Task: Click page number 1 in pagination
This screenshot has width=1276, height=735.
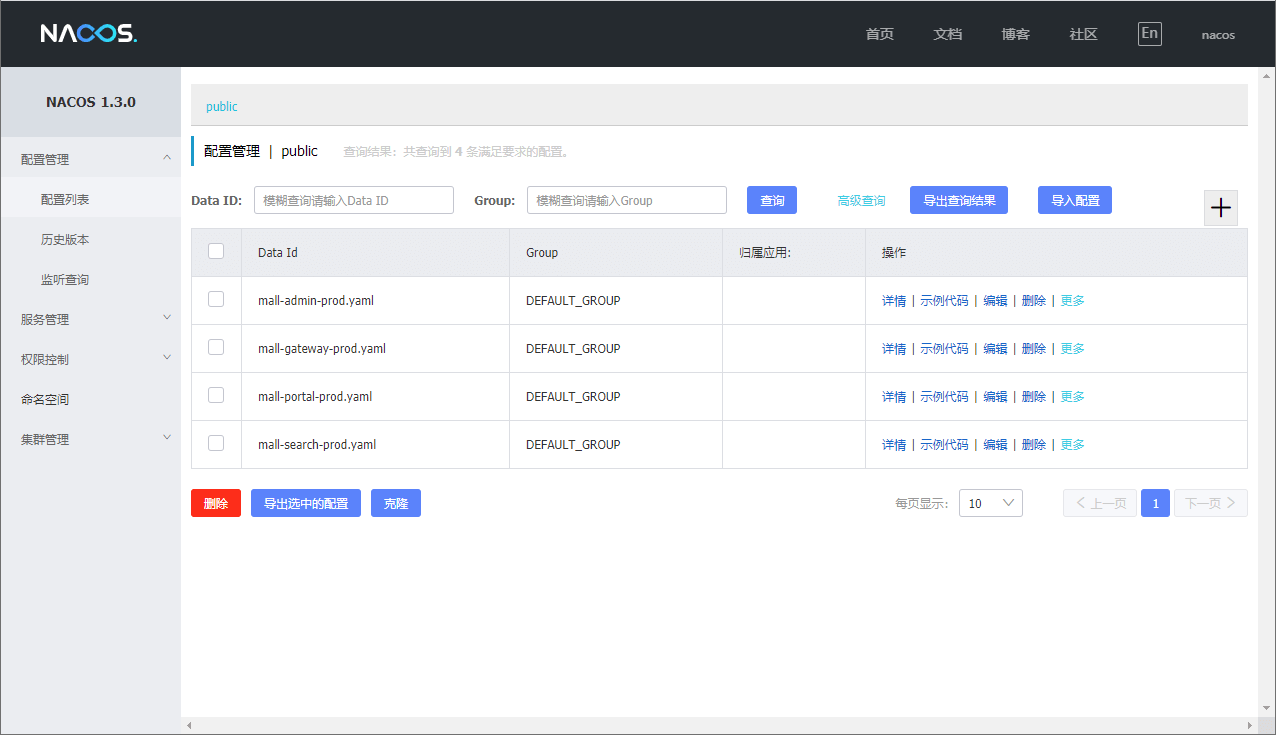Action: pyautogui.click(x=1155, y=503)
